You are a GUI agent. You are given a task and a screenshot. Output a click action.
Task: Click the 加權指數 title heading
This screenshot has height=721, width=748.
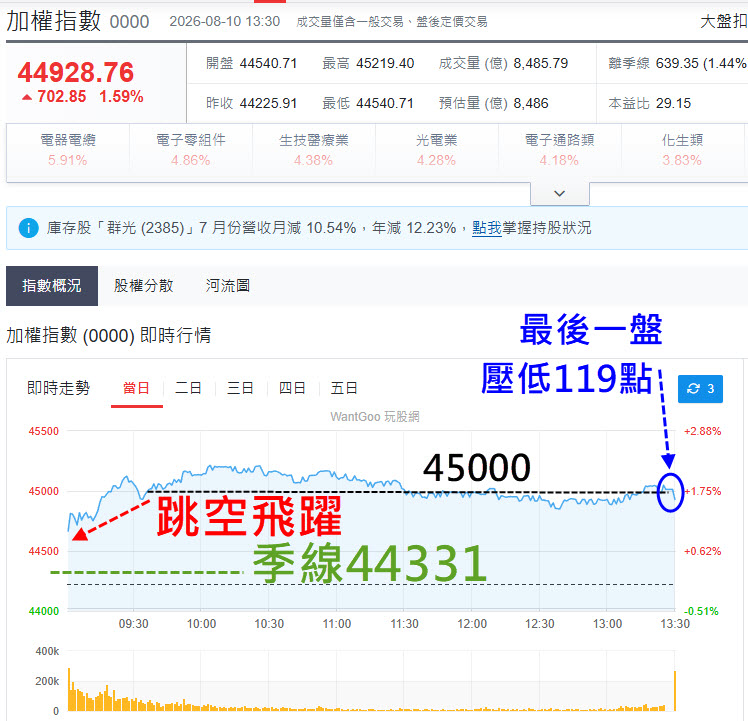click(x=53, y=21)
